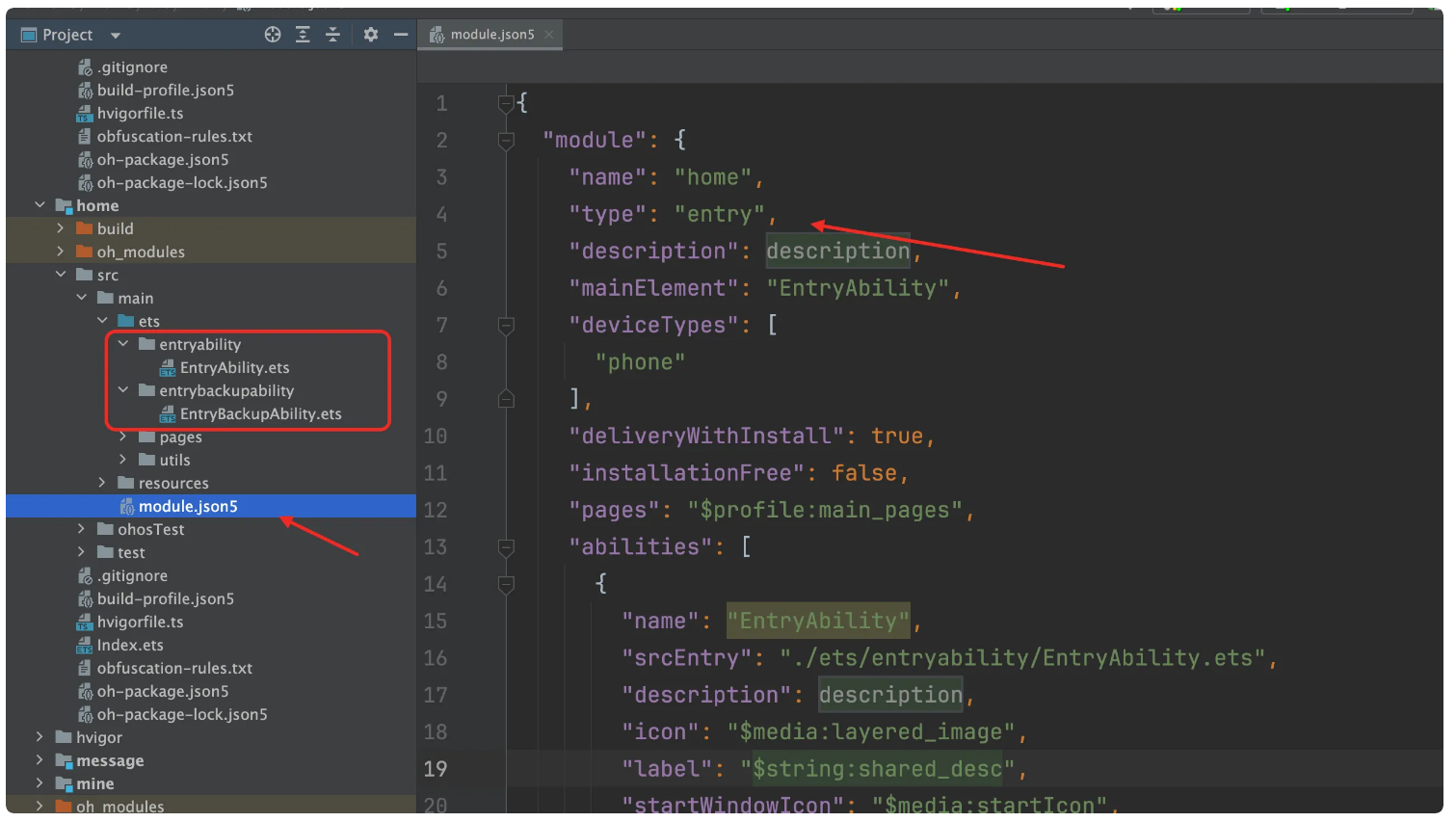Open the Project view dropdown

(116, 36)
